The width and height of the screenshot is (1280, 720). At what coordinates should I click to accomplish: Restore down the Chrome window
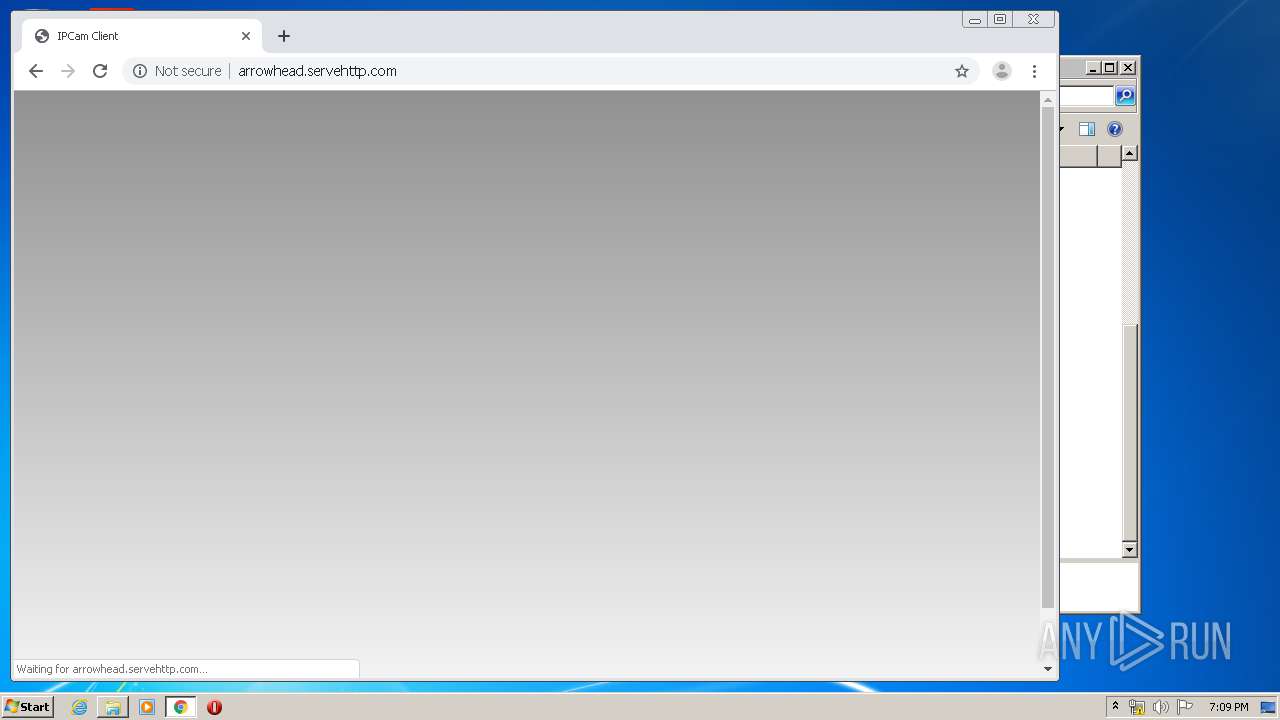click(1000, 19)
